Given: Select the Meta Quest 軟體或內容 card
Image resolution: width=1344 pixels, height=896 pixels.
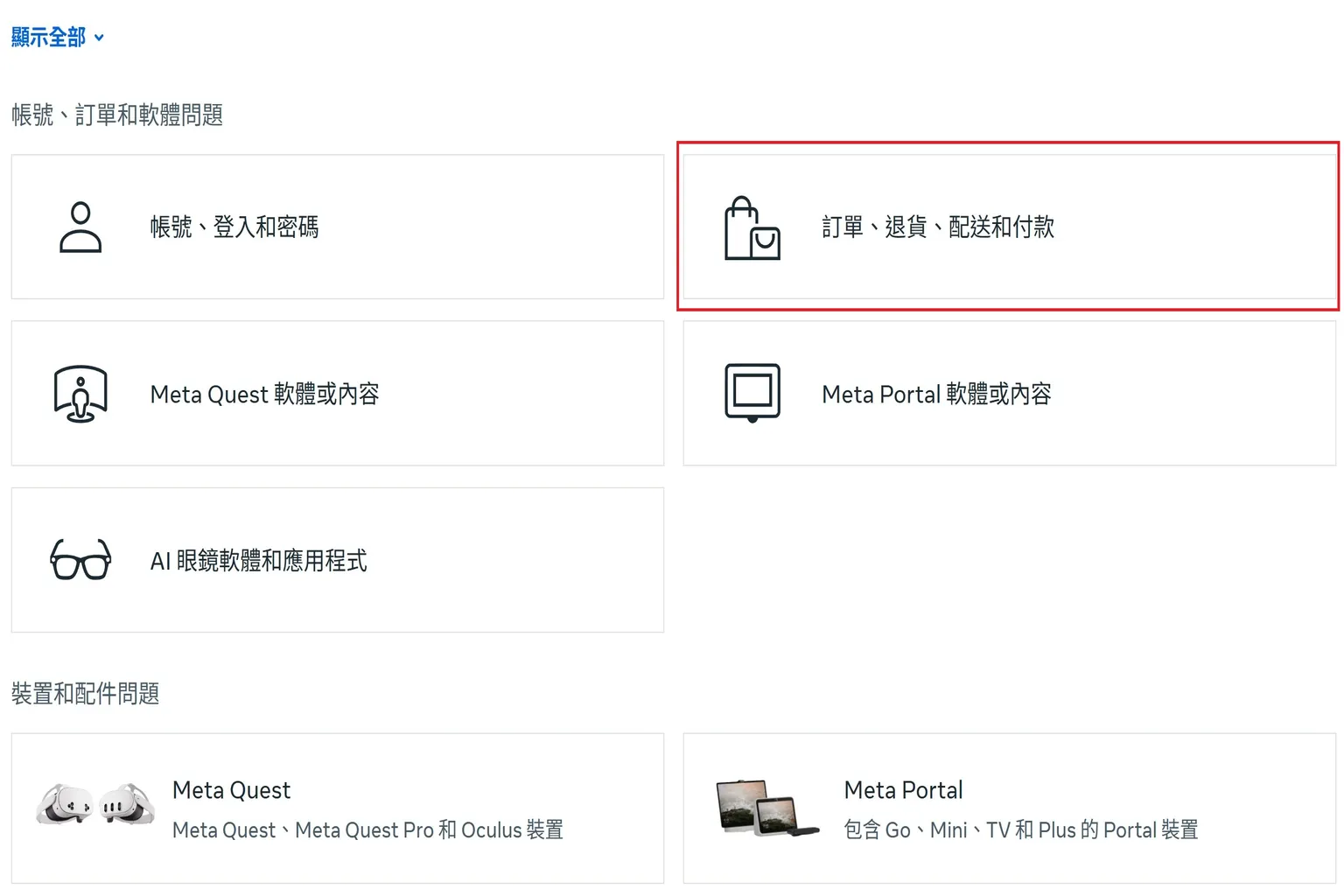Looking at the screenshot, I should pyautogui.click(x=337, y=393).
